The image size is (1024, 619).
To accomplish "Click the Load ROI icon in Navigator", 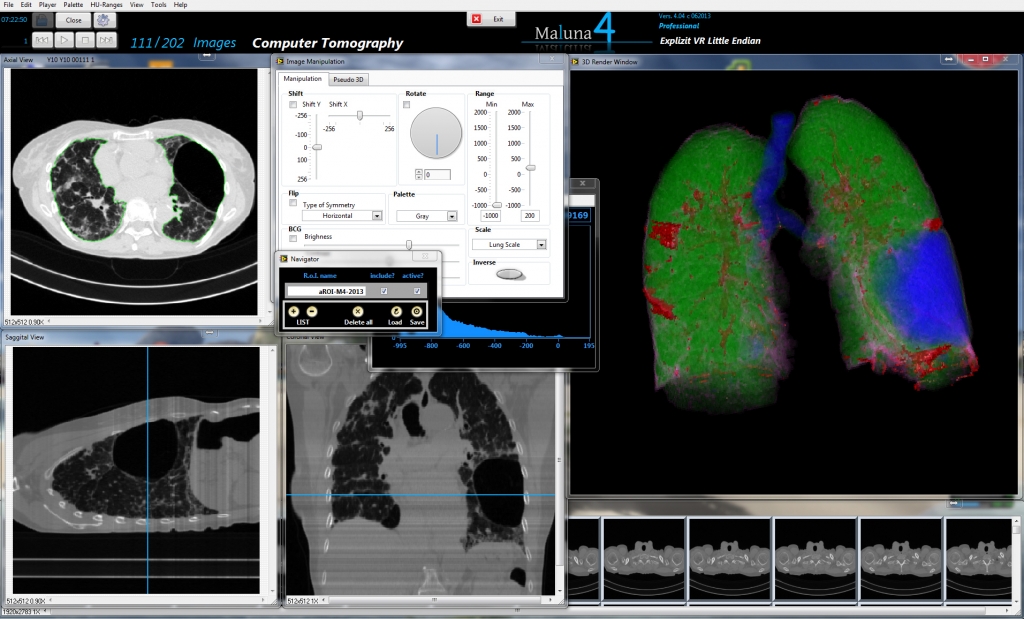I will click(396, 312).
